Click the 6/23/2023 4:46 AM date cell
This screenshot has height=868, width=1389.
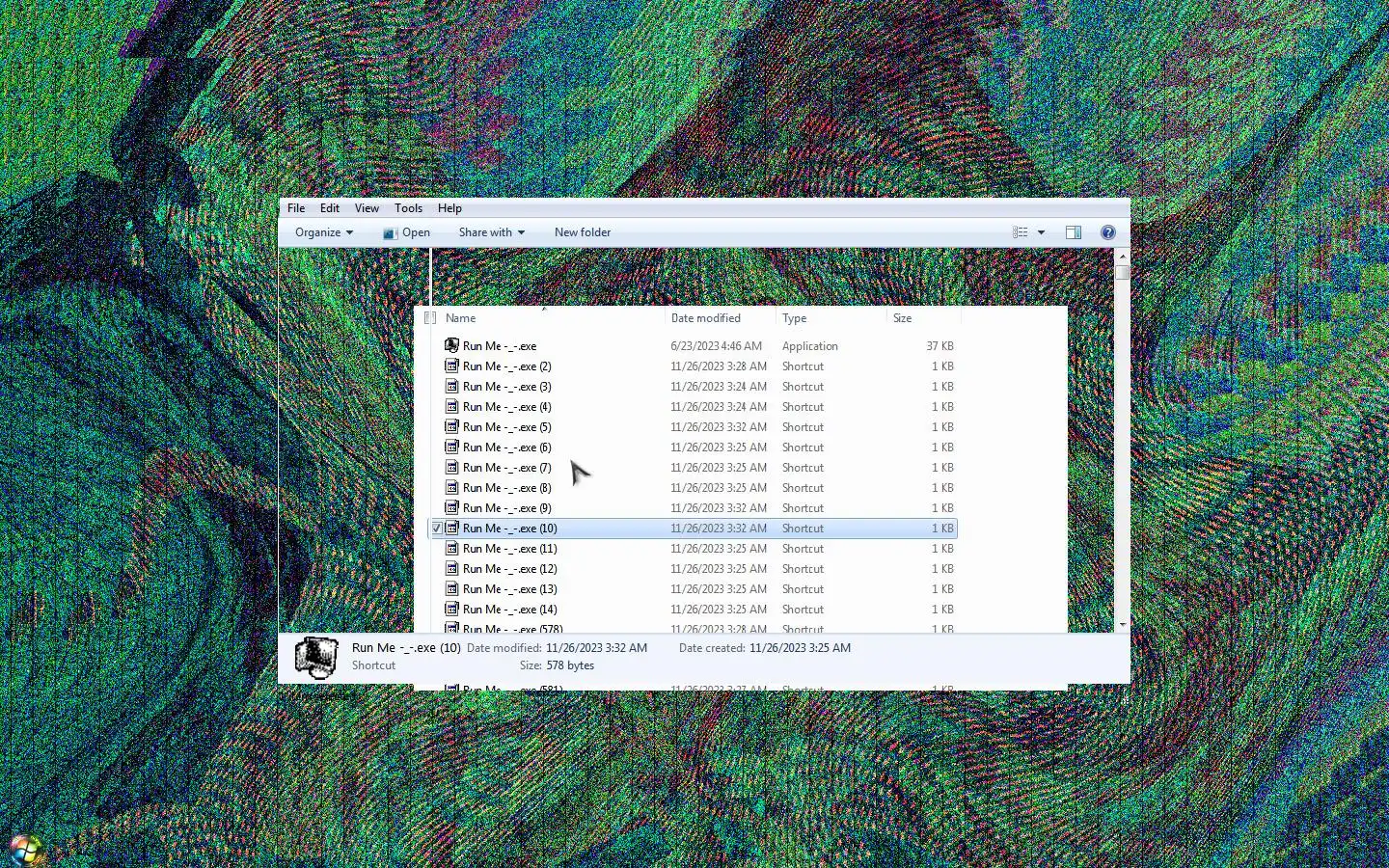(716, 346)
